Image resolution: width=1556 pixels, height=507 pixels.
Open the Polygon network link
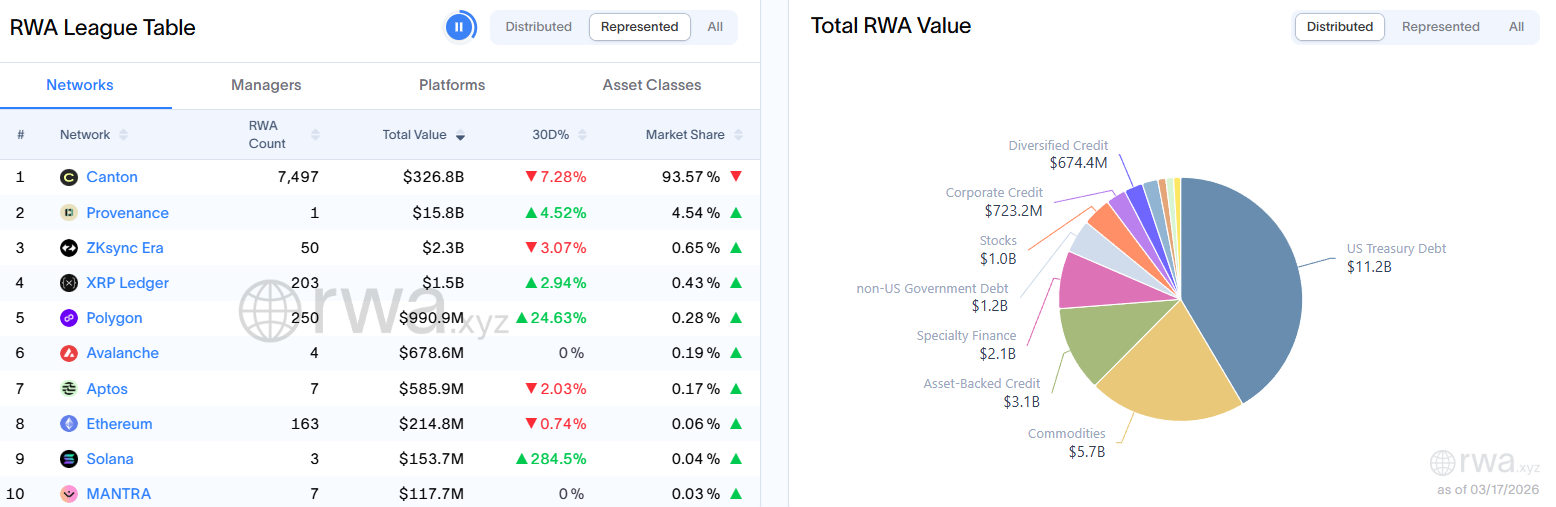(115, 318)
